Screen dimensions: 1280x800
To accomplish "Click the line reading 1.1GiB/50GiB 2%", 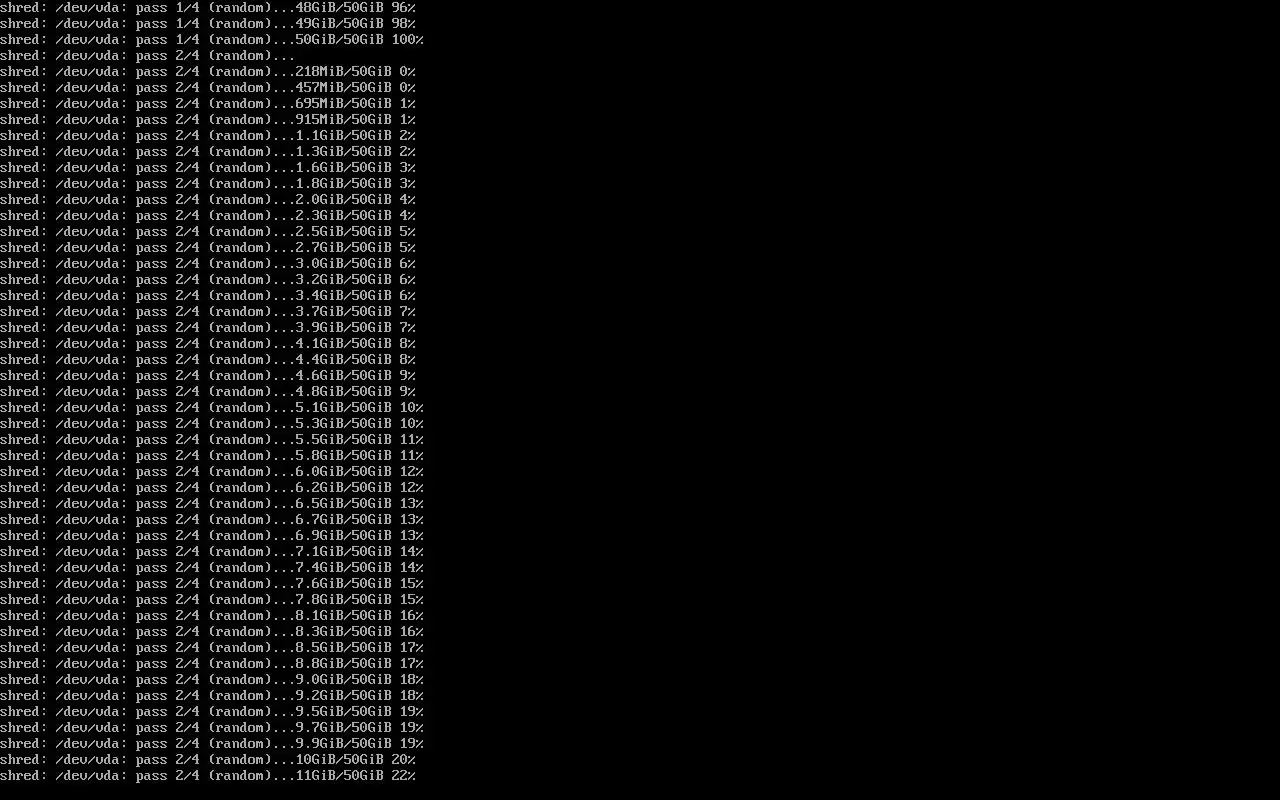I will point(208,136).
